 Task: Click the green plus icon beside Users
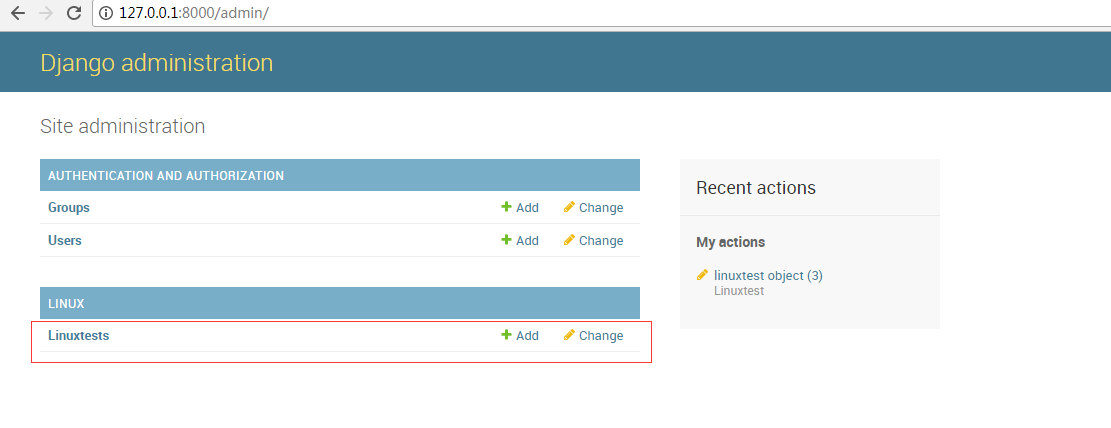point(506,240)
